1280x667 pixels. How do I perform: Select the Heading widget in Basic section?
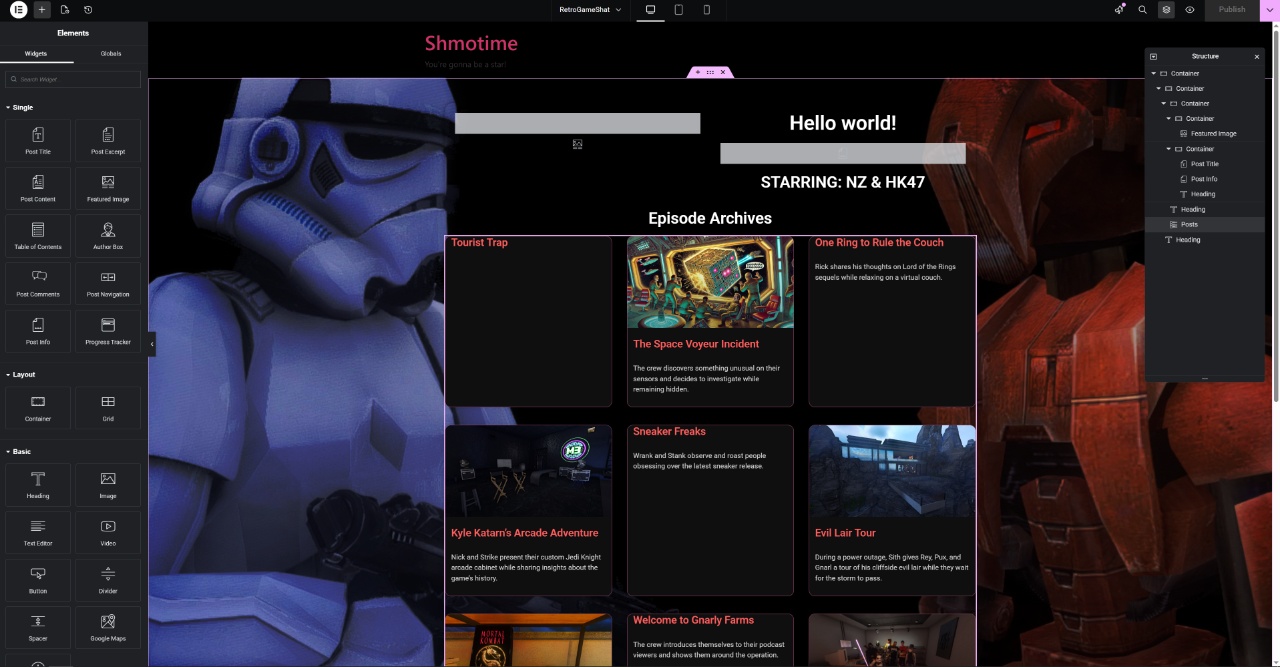38,485
